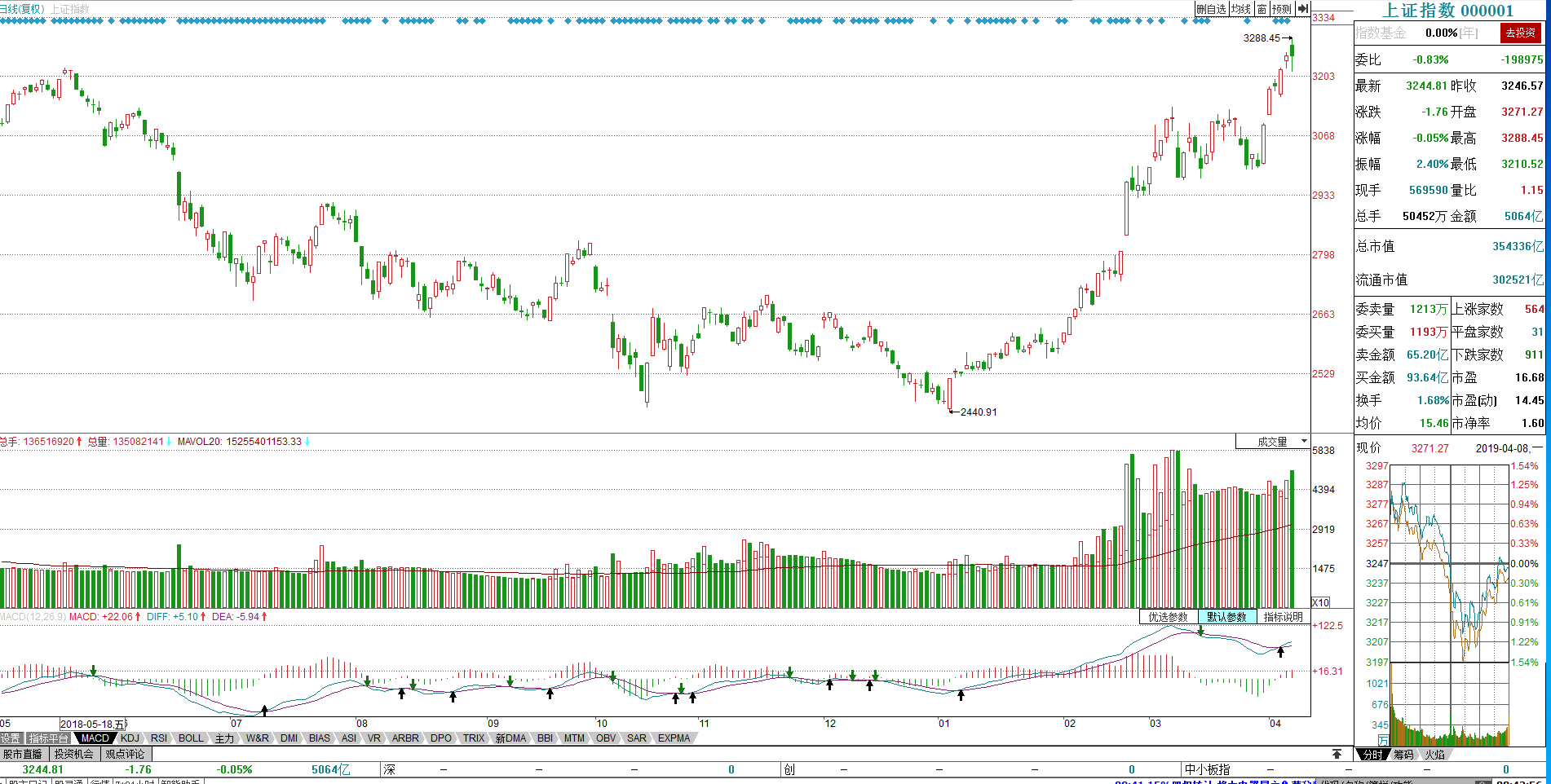Click the blue down arrow next to MAVOL20 value

pos(307,442)
